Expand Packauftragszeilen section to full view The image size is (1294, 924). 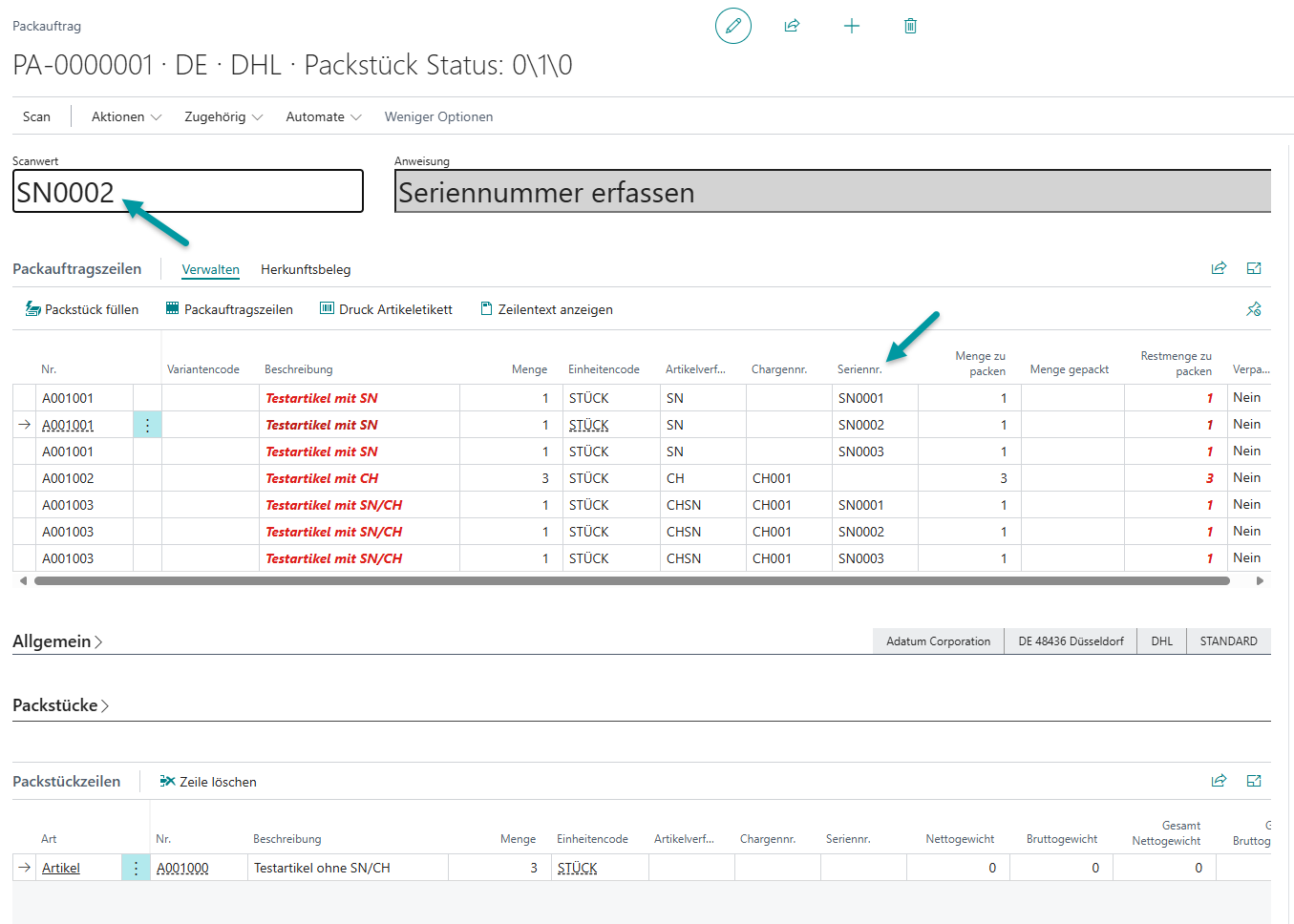[1254, 268]
